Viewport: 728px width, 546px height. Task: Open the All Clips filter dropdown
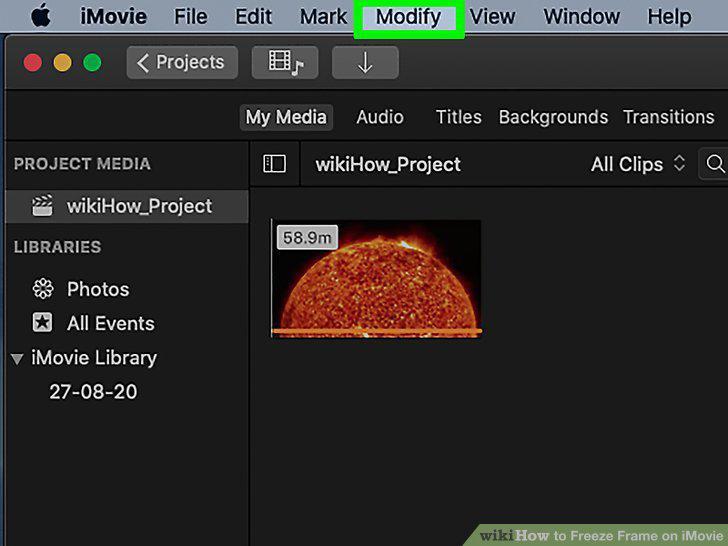pyautogui.click(x=638, y=164)
